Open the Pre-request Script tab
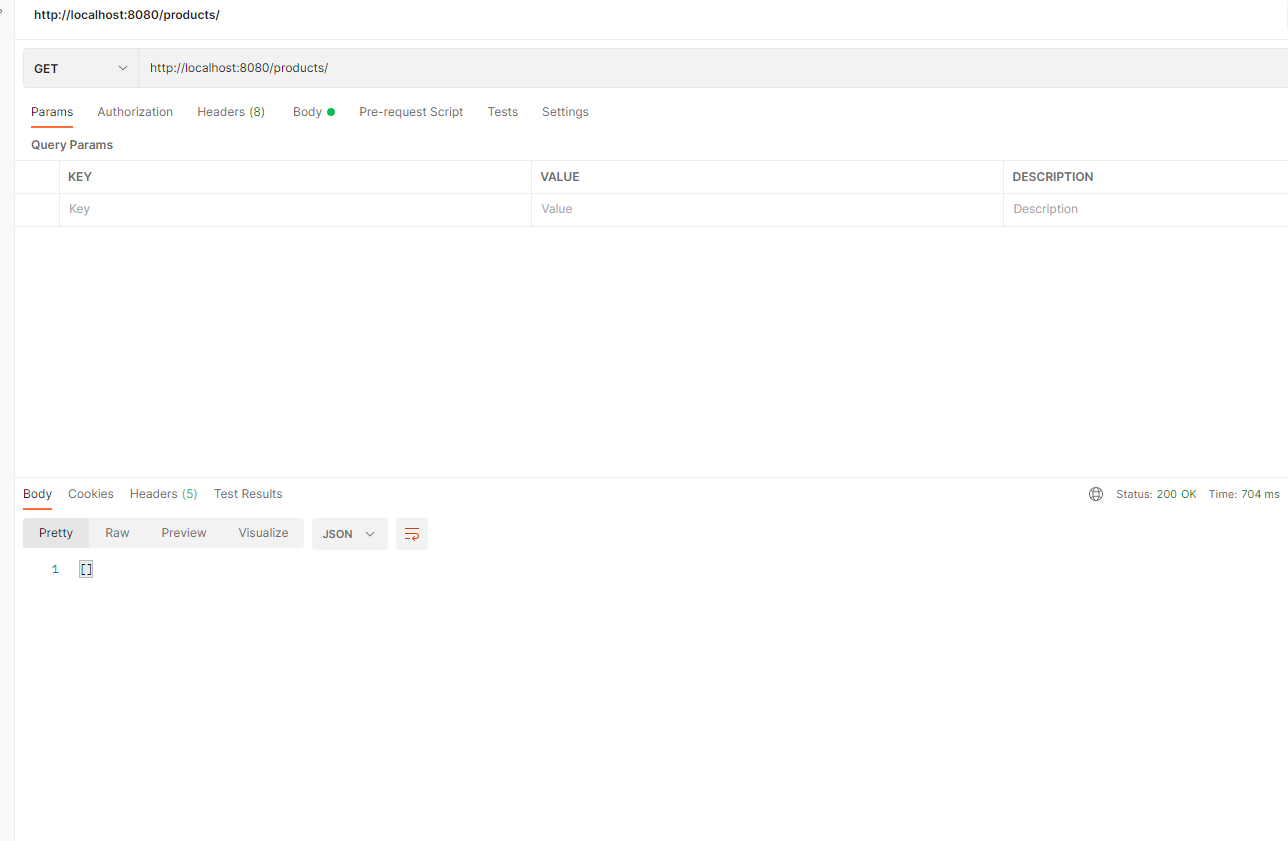This screenshot has height=841, width=1288. (x=411, y=112)
